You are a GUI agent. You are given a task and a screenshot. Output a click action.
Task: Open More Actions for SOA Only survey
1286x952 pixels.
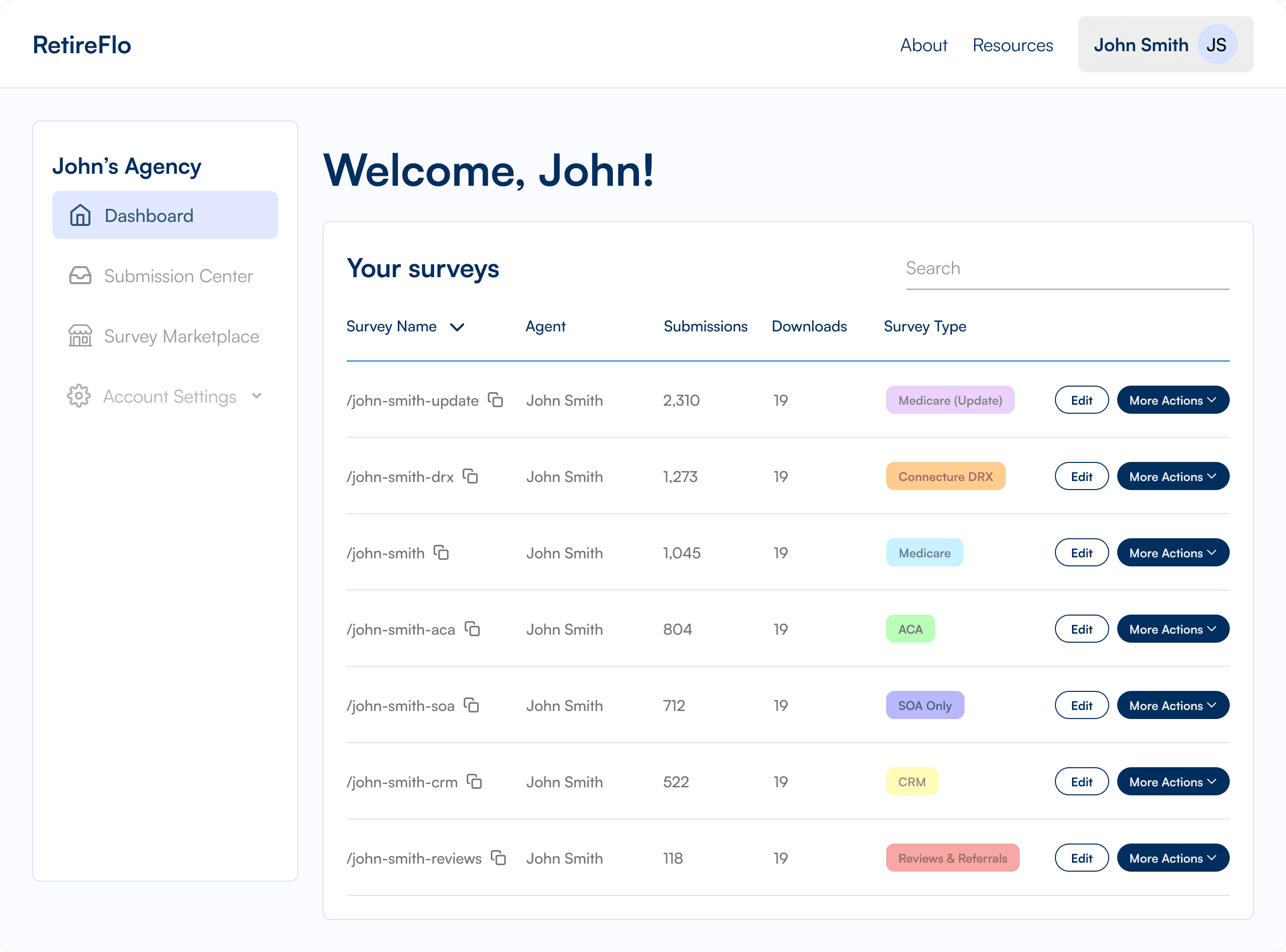pyautogui.click(x=1173, y=705)
